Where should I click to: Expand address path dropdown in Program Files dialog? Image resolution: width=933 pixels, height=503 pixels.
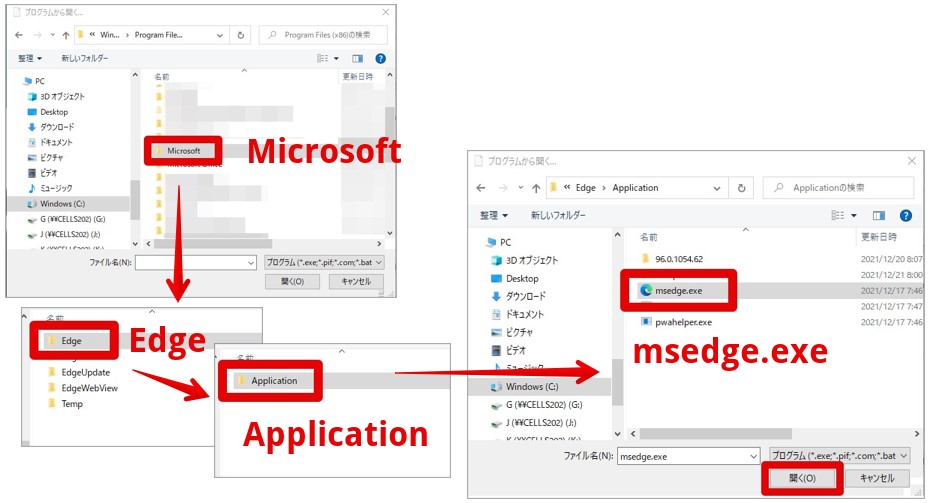click(x=220, y=35)
